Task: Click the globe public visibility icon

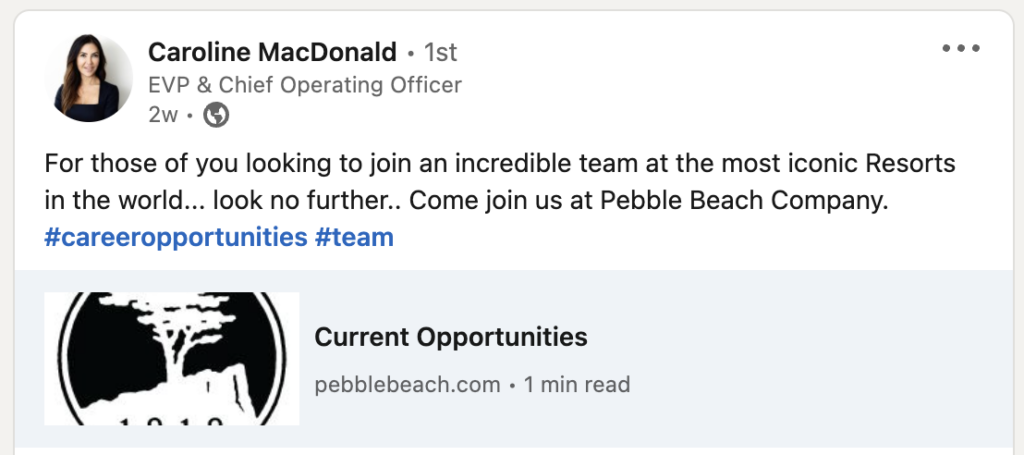Action: [x=216, y=115]
